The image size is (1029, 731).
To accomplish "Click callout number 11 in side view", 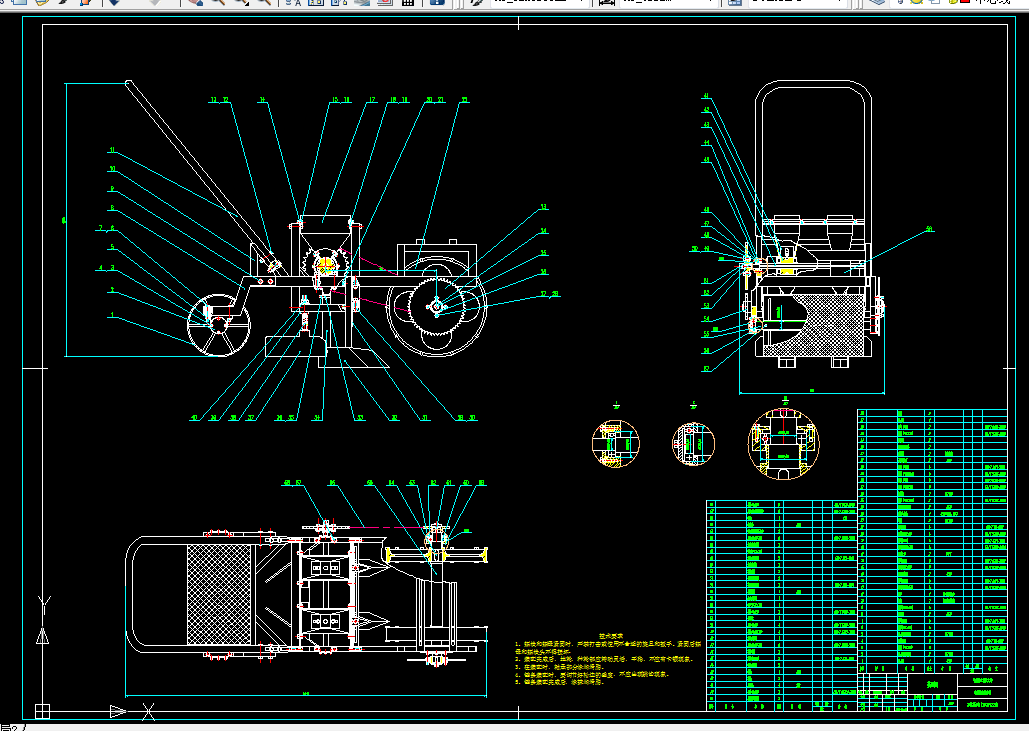I will click(112, 150).
